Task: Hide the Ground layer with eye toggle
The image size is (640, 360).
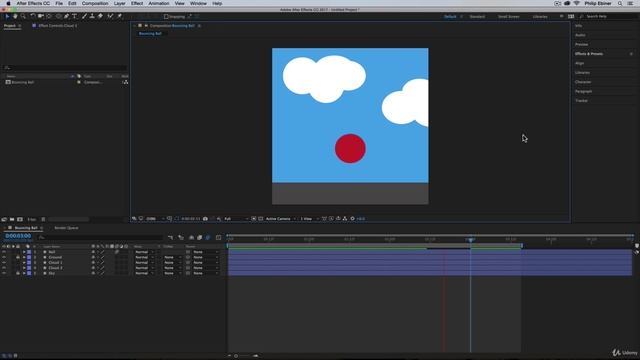Action: tap(4, 258)
